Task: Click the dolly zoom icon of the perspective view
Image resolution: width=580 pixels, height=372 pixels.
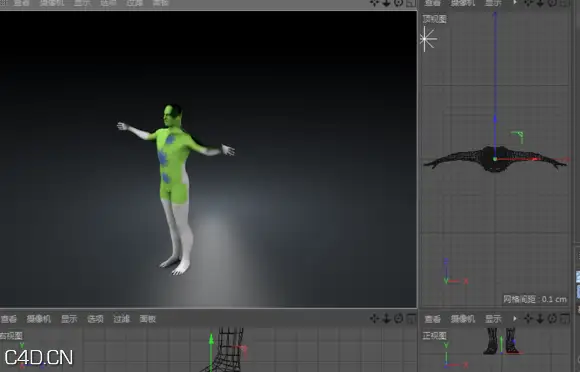Action: click(386, 3)
